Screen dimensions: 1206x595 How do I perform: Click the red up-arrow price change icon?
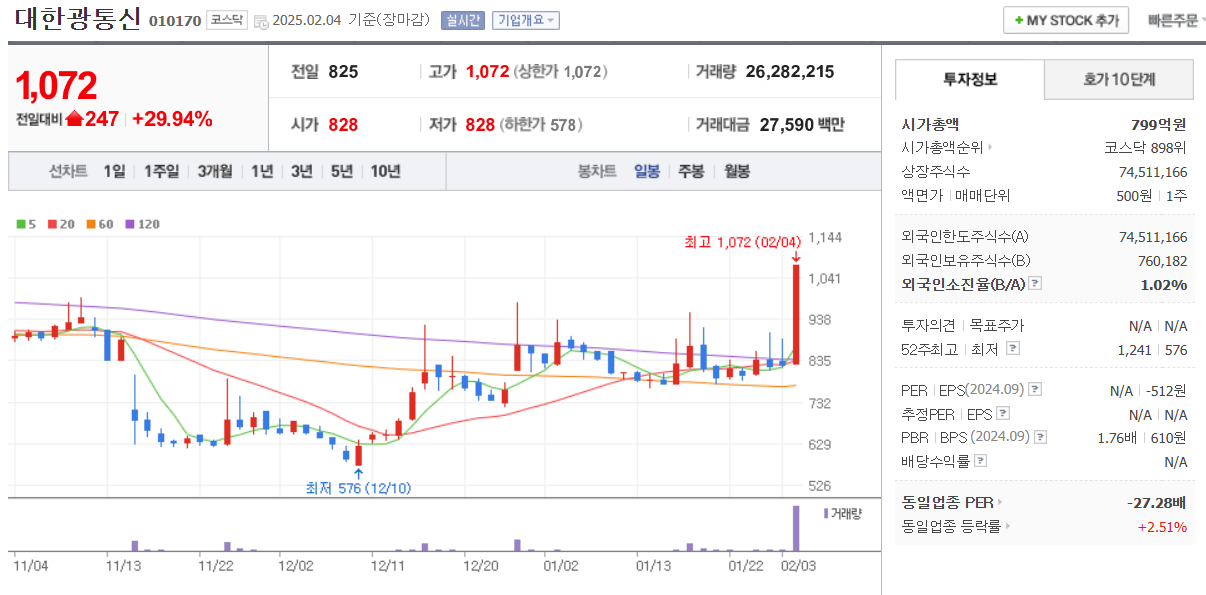click(73, 119)
